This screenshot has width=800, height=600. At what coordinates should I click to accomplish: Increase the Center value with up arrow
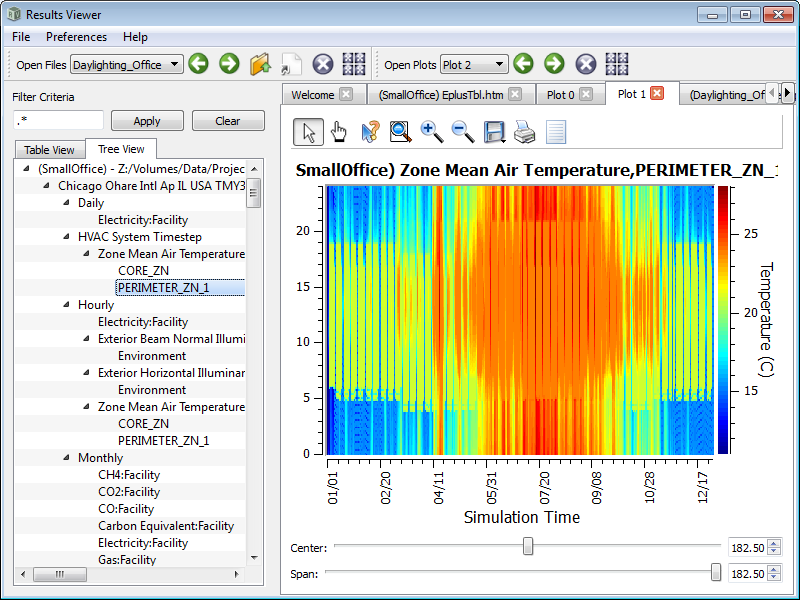pyautogui.click(x=774, y=543)
